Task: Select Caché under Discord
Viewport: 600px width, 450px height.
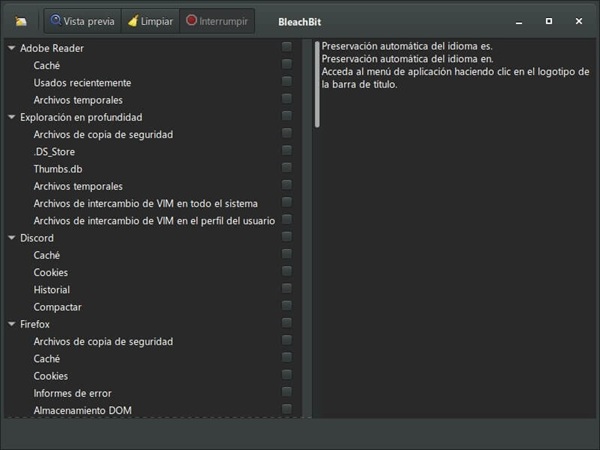Action: (47, 255)
